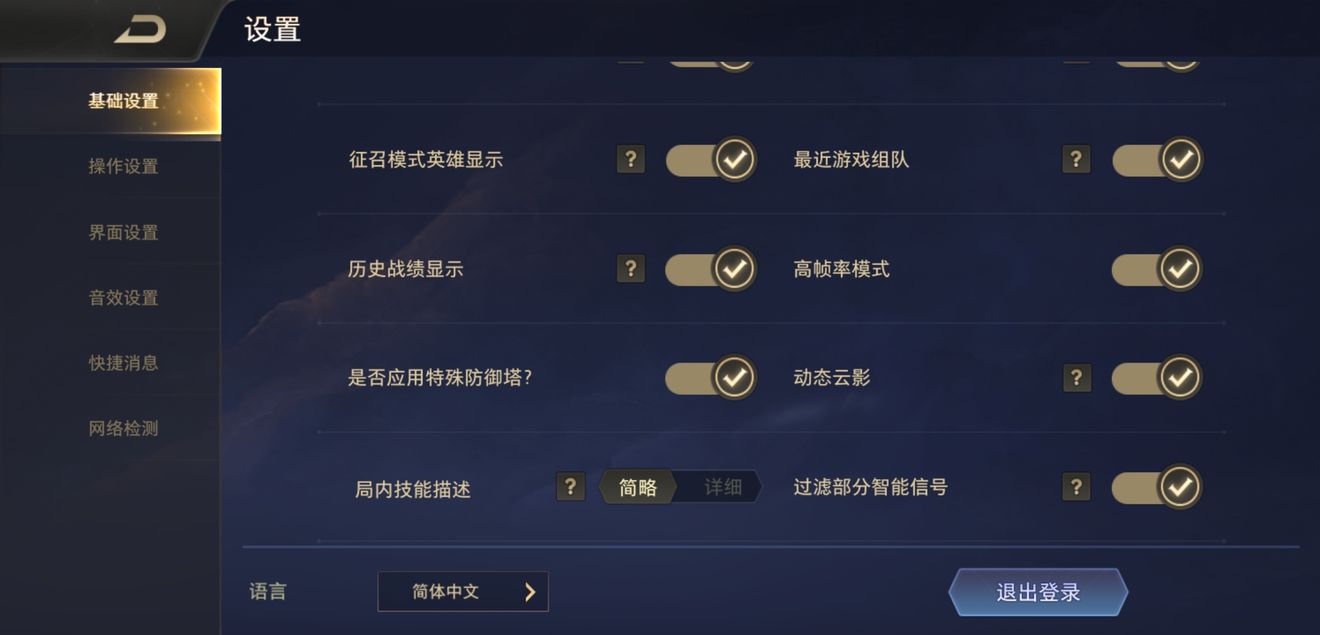Open the 简体中文 language selector
This screenshot has height=635, width=1320.
coord(463,592)
